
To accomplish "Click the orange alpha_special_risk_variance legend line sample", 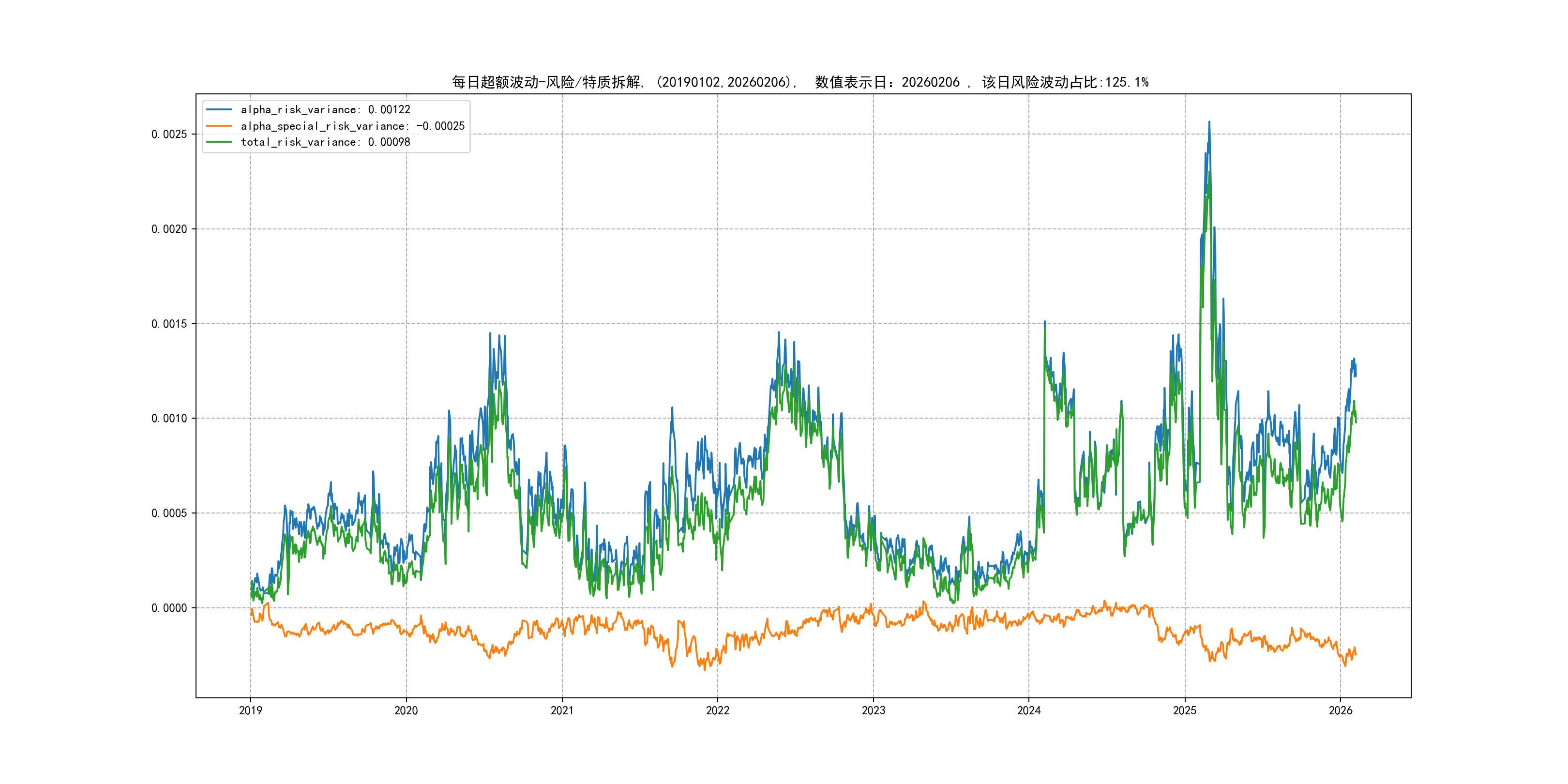I will coord(219,126).
